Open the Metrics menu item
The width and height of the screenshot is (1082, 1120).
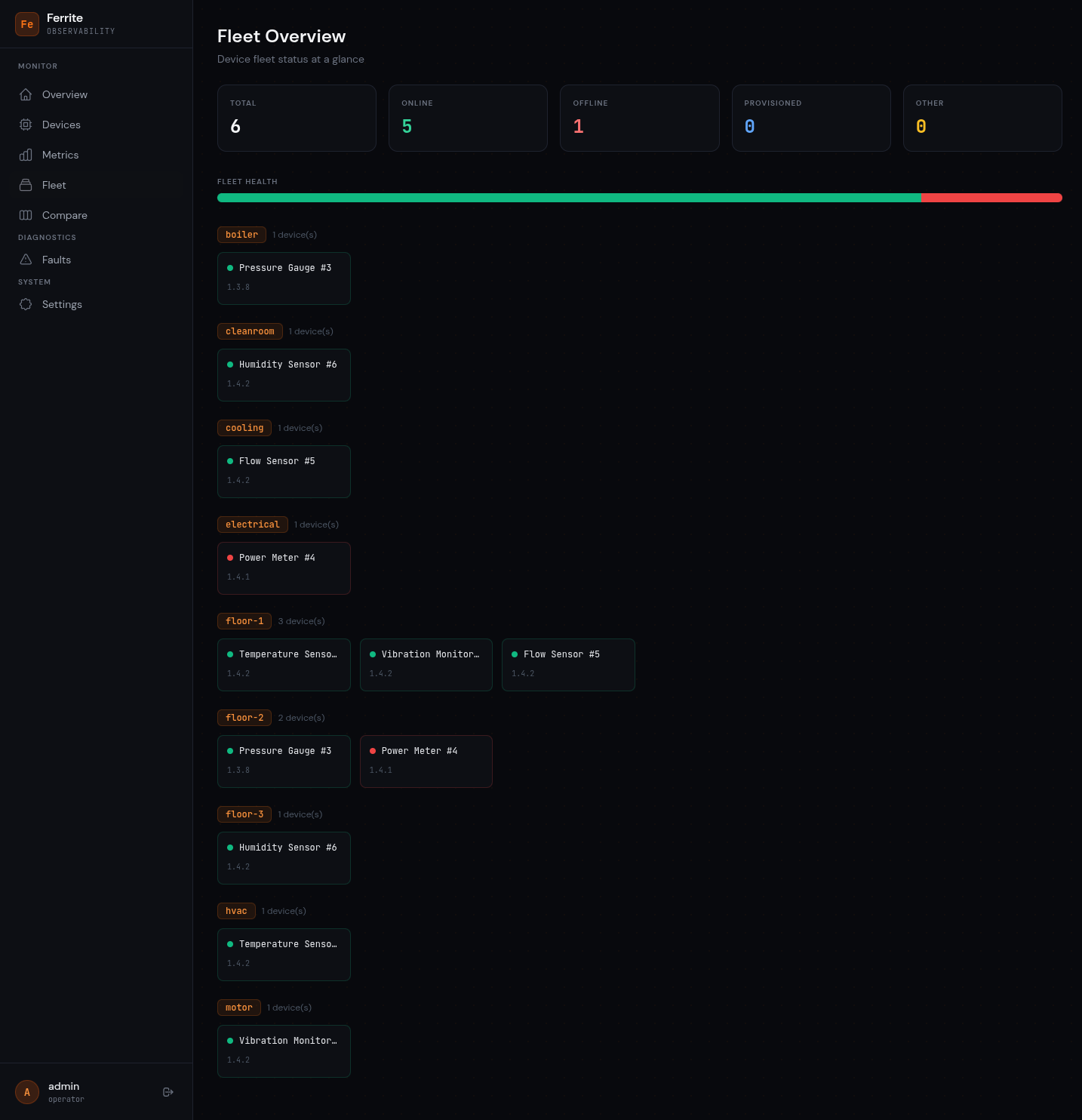coord(60,155)
